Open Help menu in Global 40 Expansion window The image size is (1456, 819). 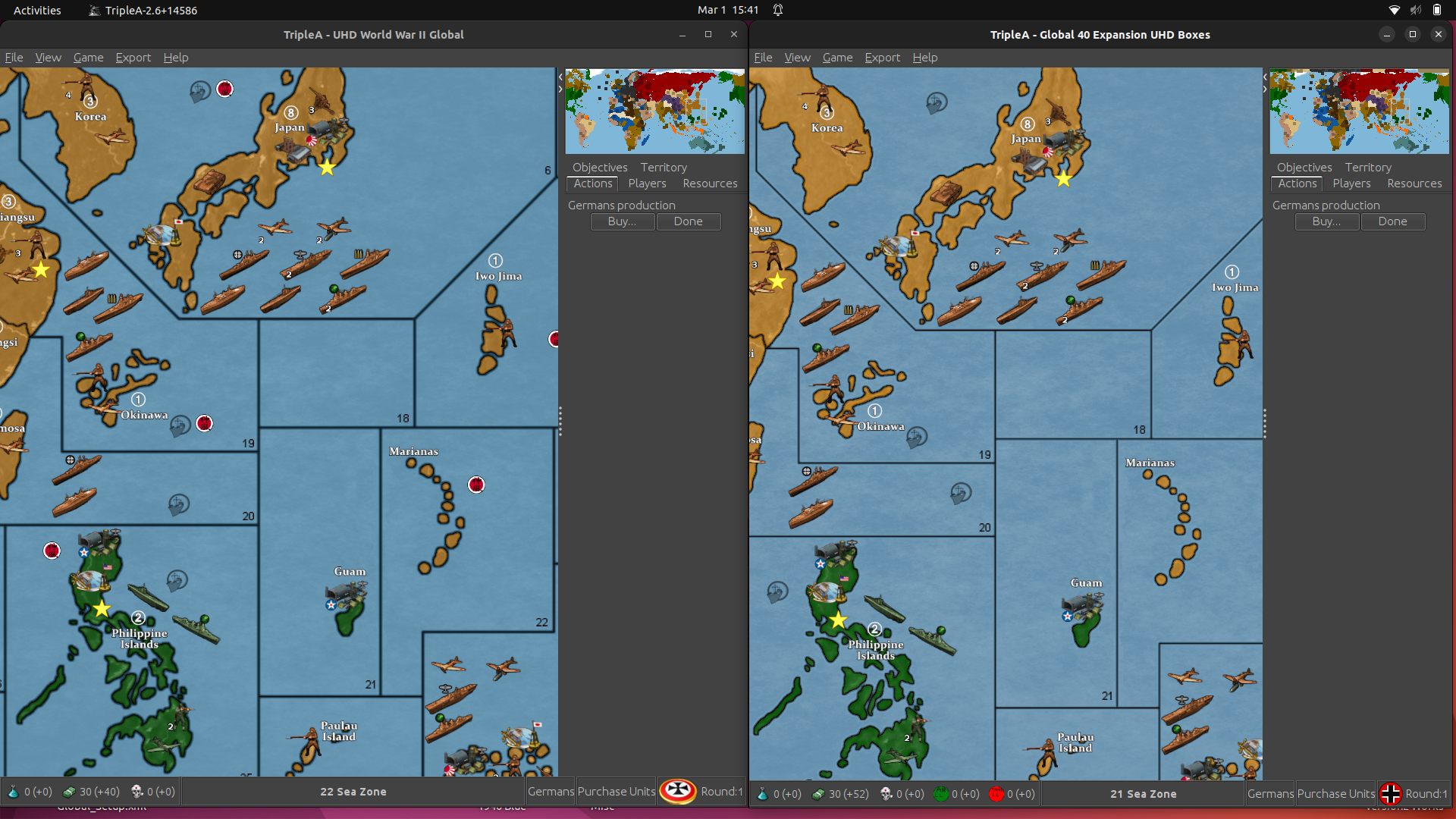924,58
